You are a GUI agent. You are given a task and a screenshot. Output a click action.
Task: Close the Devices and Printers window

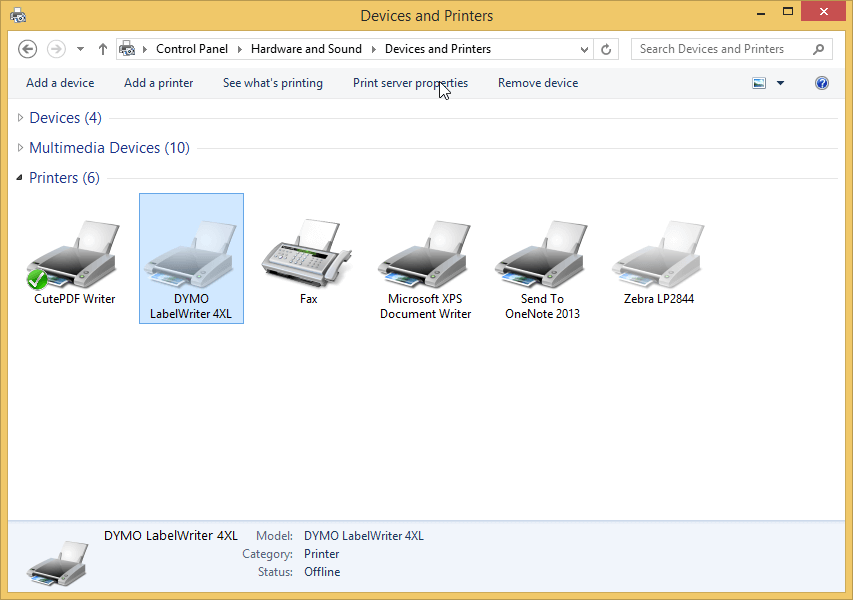[824, 11]
